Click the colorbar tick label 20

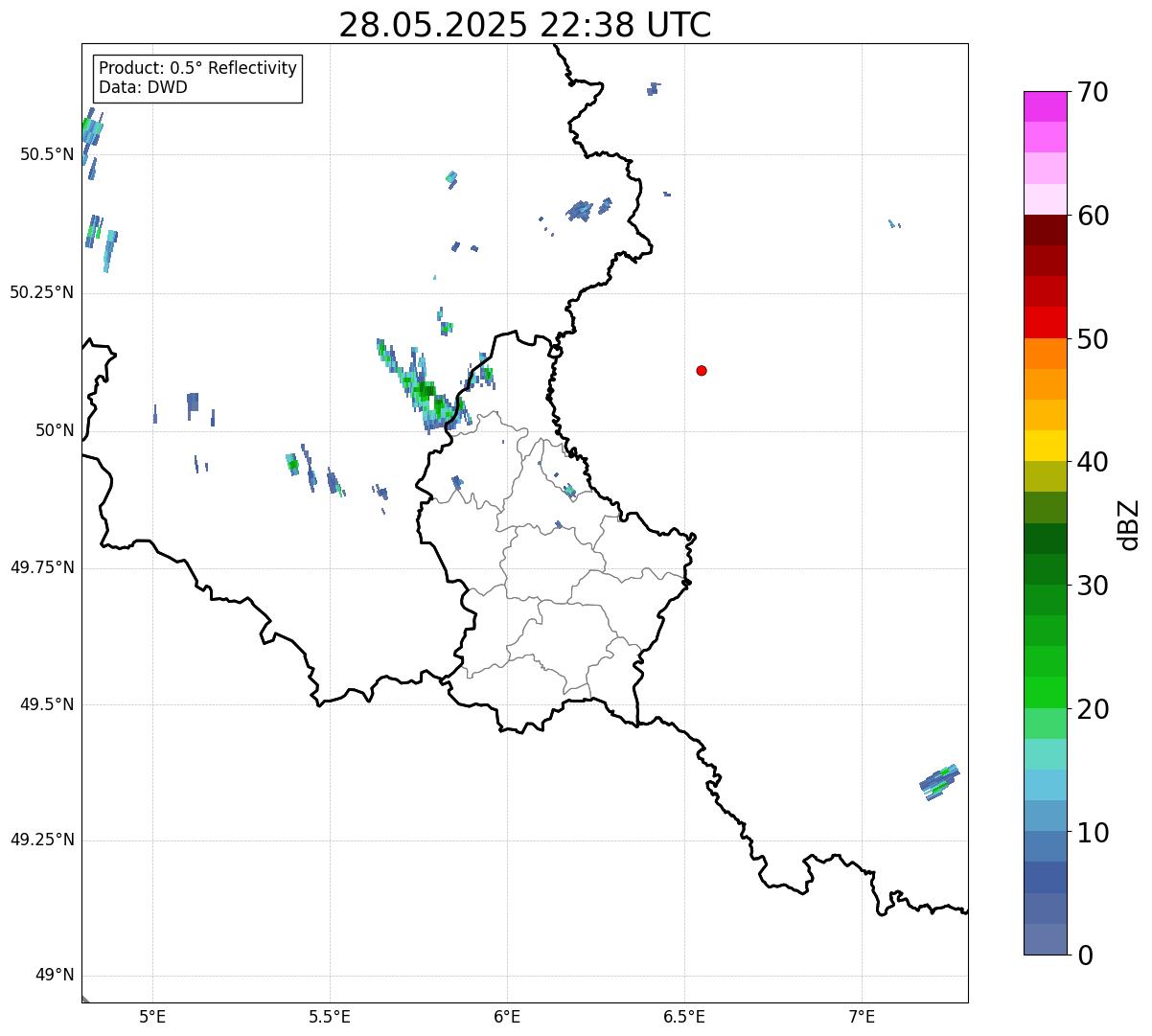coord(1094,709)
